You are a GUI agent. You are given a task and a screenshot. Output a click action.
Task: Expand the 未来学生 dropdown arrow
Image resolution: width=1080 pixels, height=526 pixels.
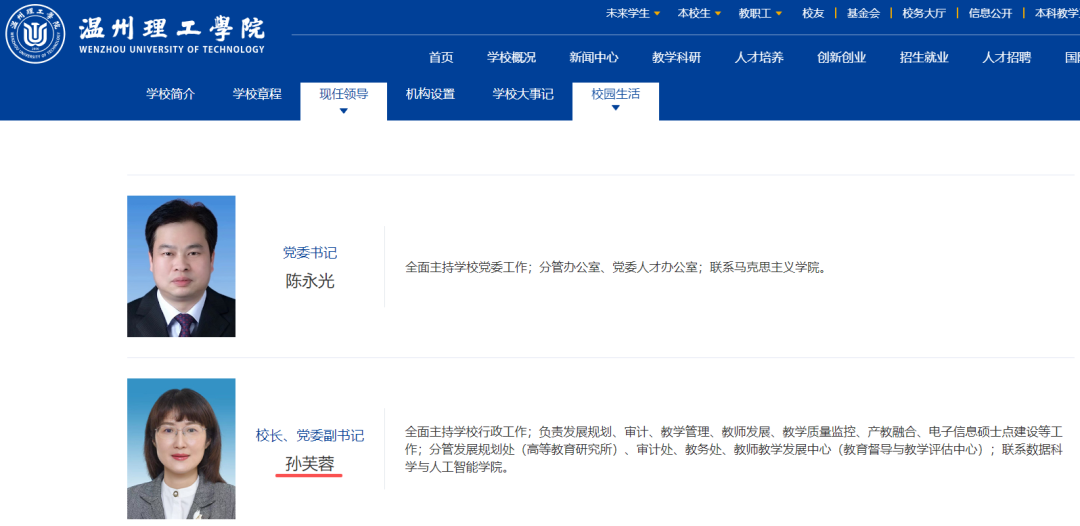coord(657,14)
